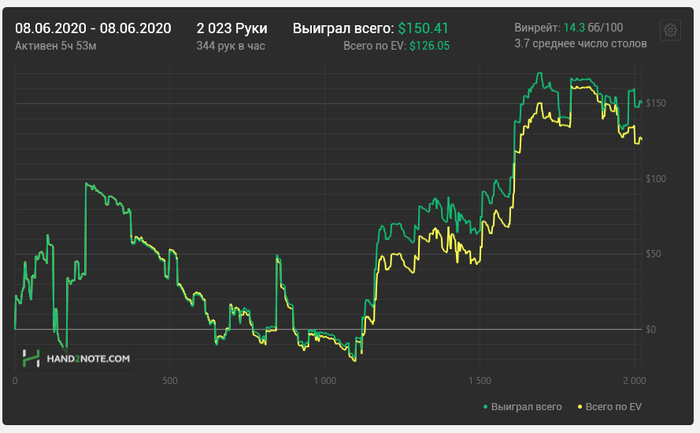
Task: Click the EV total value $126.05
Action: click(x=429, y=46)
